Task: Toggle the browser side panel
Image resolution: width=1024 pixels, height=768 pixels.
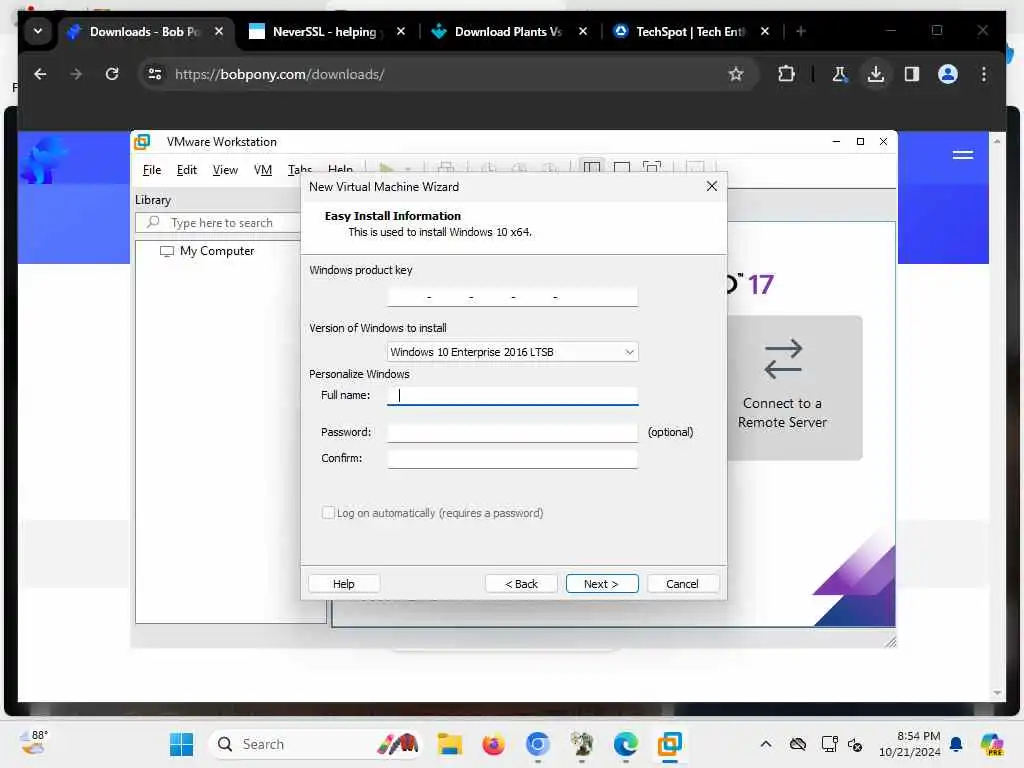Action: [x=912, y=74]
